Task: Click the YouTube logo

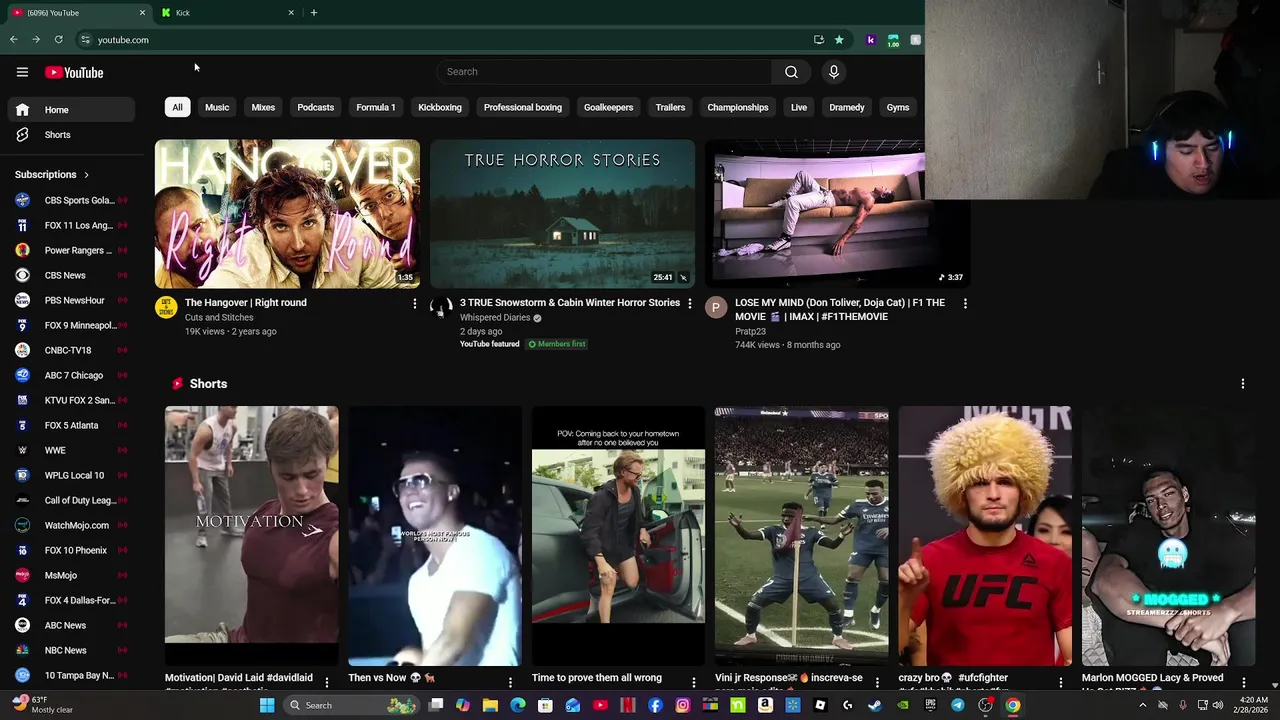Action: pyautogui.click(x=74, y=72)
